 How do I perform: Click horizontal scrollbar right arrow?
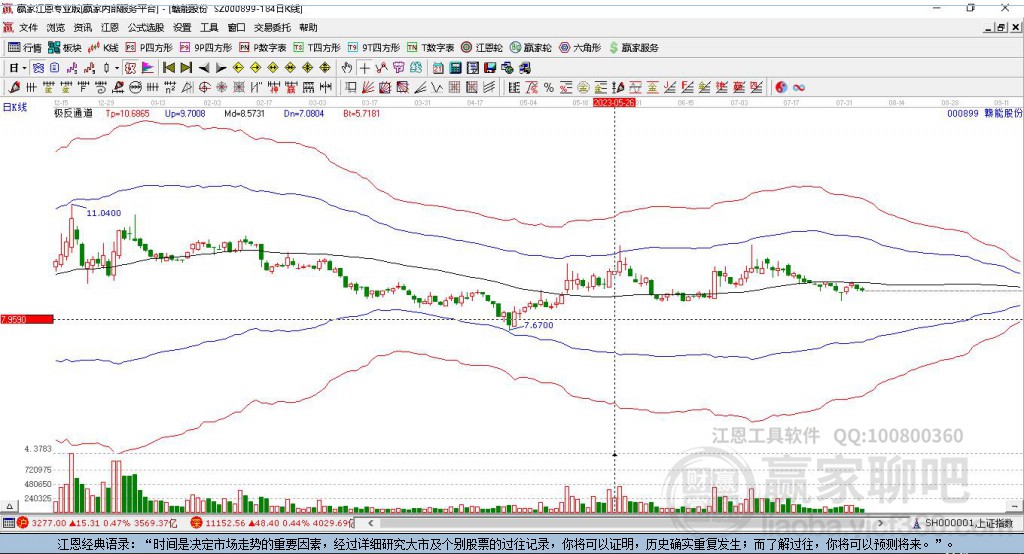click(880, 523)
